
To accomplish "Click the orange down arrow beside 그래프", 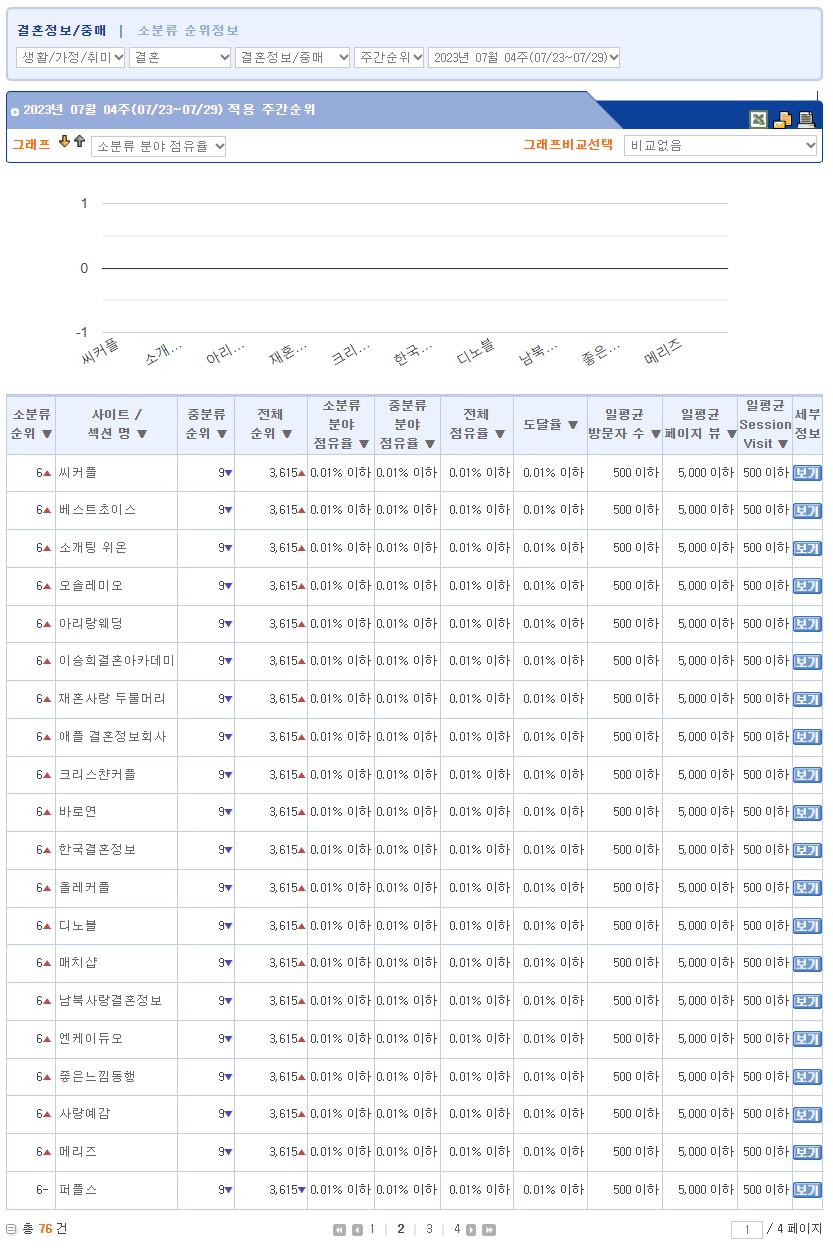I will tap(65, 142).
